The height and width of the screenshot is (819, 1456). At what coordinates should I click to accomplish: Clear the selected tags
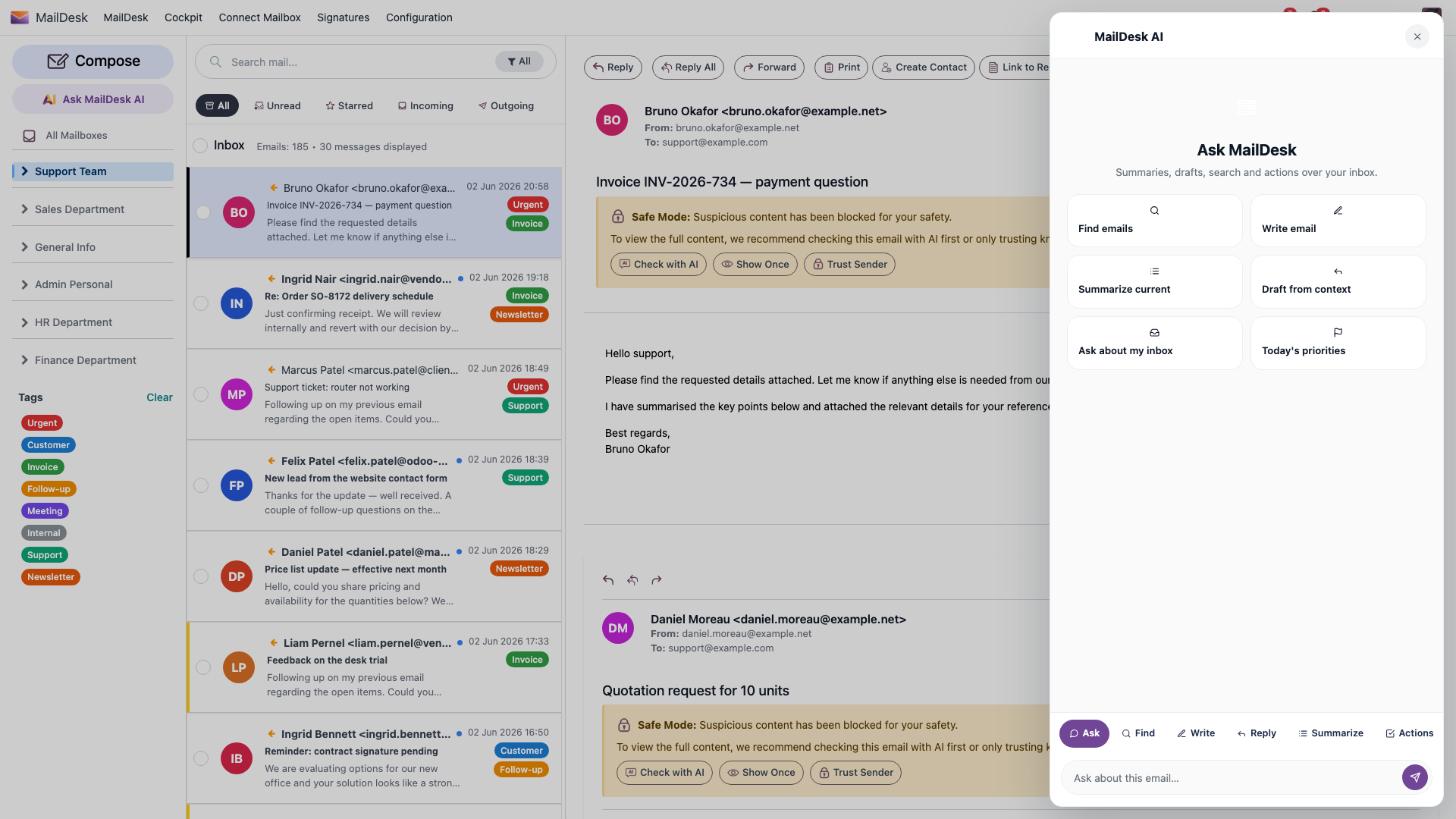(x=159, y=397)
